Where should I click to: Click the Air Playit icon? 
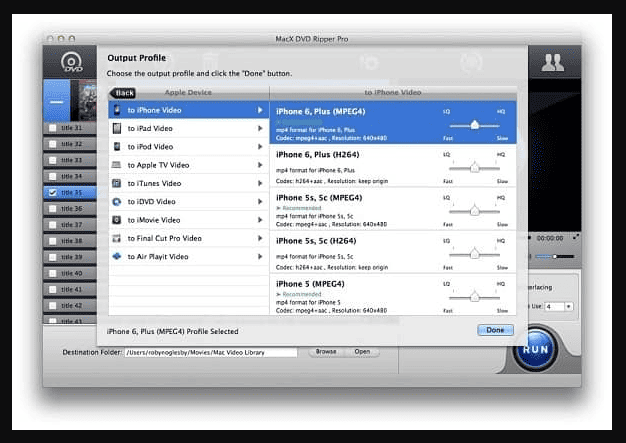[117, 256]
